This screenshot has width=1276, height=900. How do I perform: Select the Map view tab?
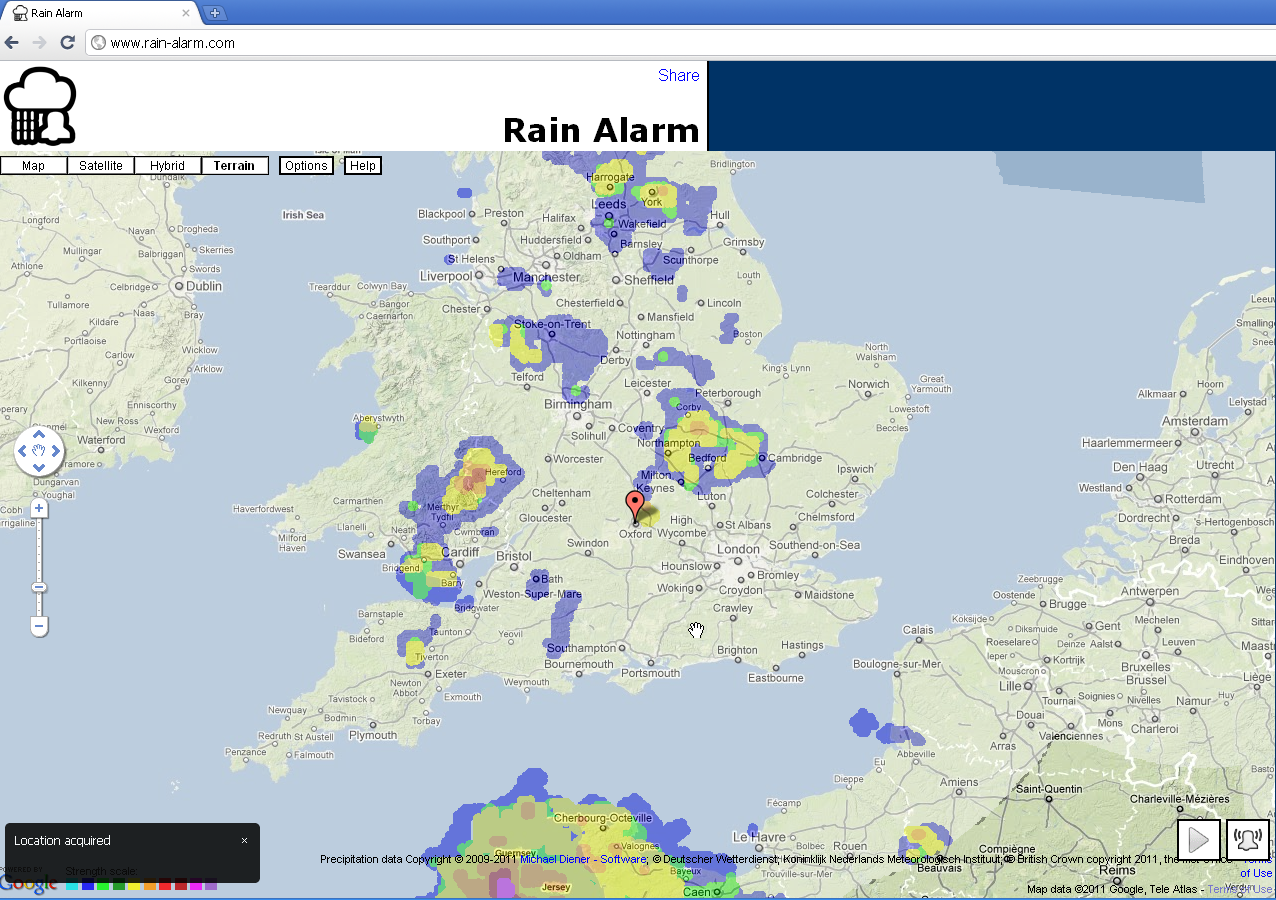33,165
